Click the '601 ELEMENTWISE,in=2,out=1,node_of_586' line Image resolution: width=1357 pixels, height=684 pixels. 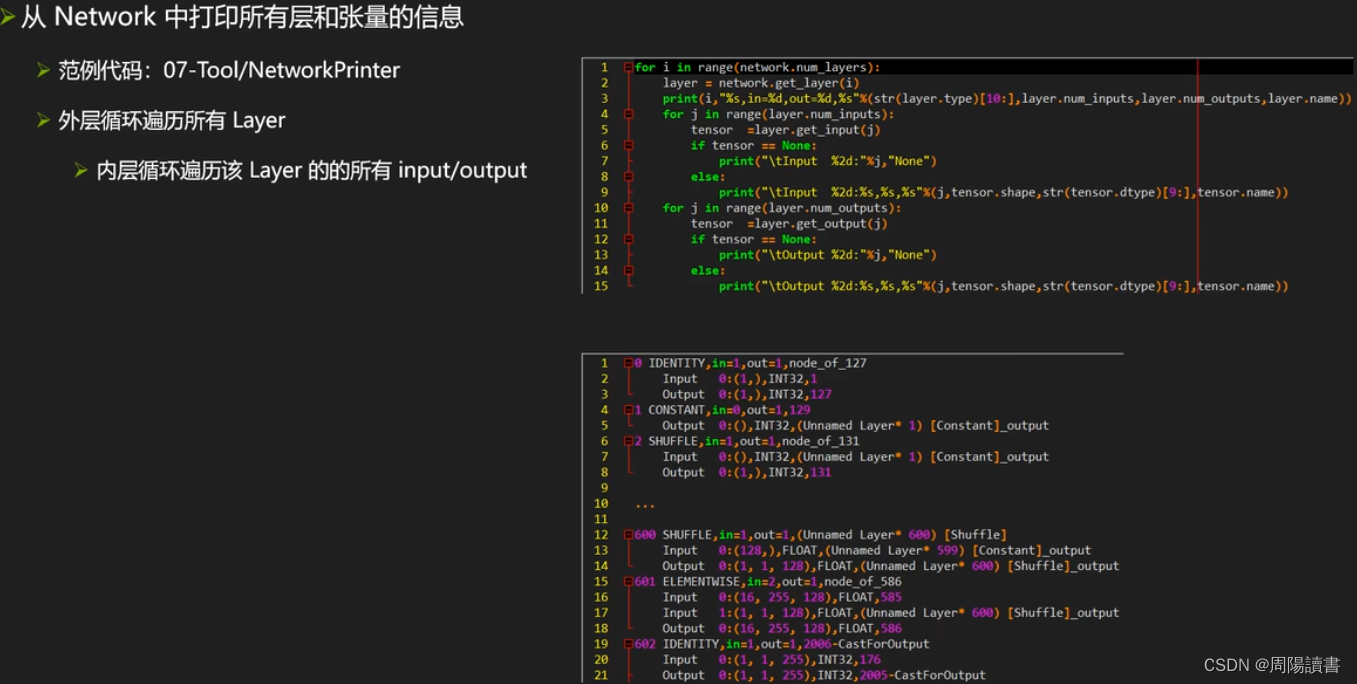pyautogui.click(x=768, y=581)
